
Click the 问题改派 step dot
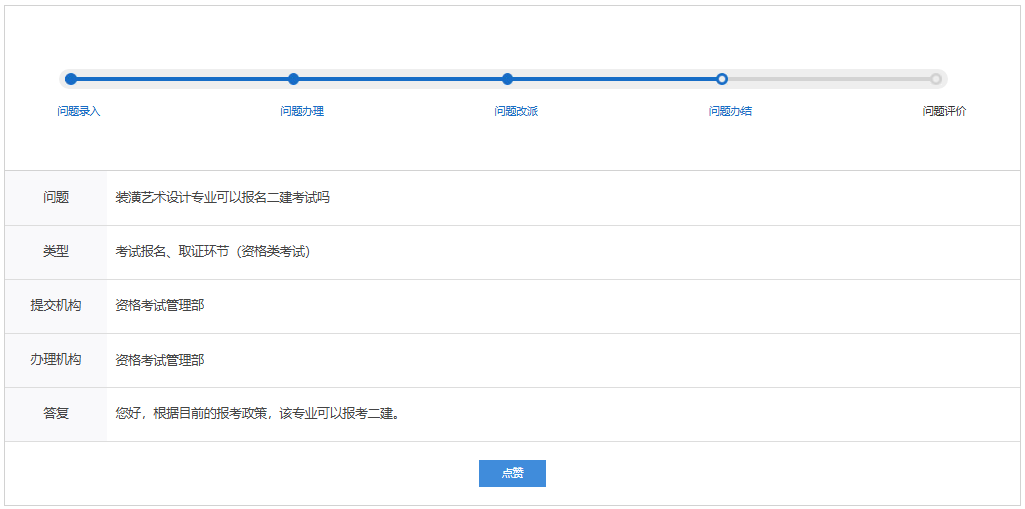(508, 79)
